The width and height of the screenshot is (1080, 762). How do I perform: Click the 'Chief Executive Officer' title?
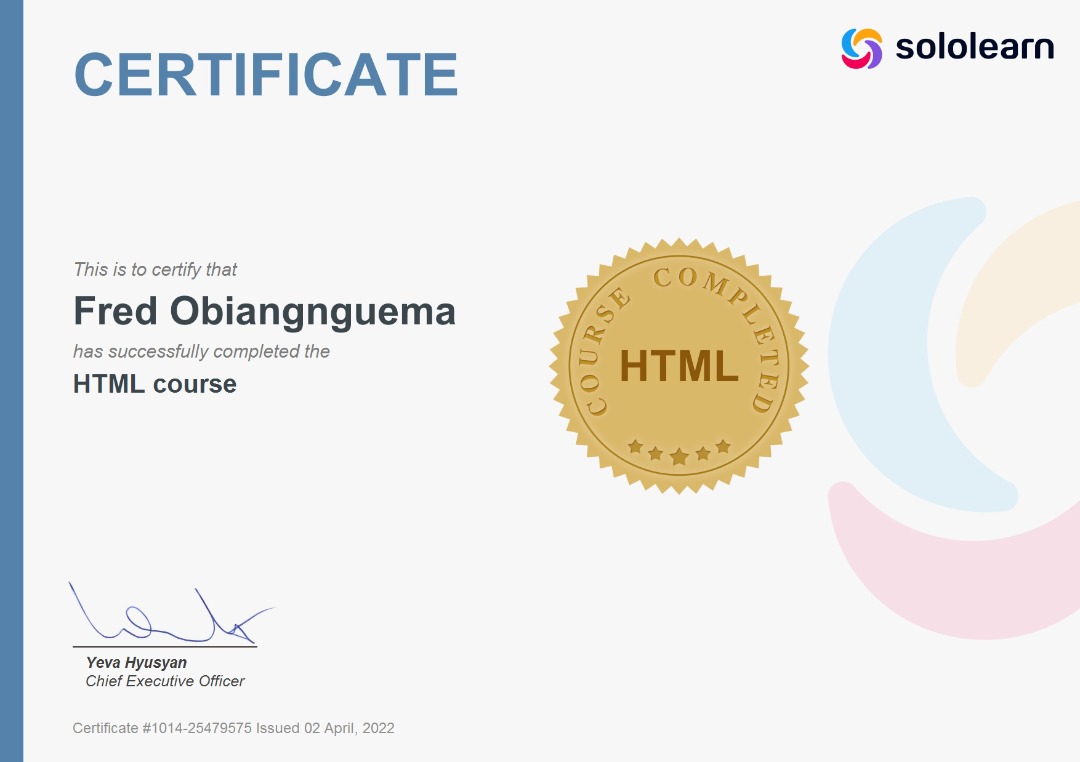click(x=165, y=681)
